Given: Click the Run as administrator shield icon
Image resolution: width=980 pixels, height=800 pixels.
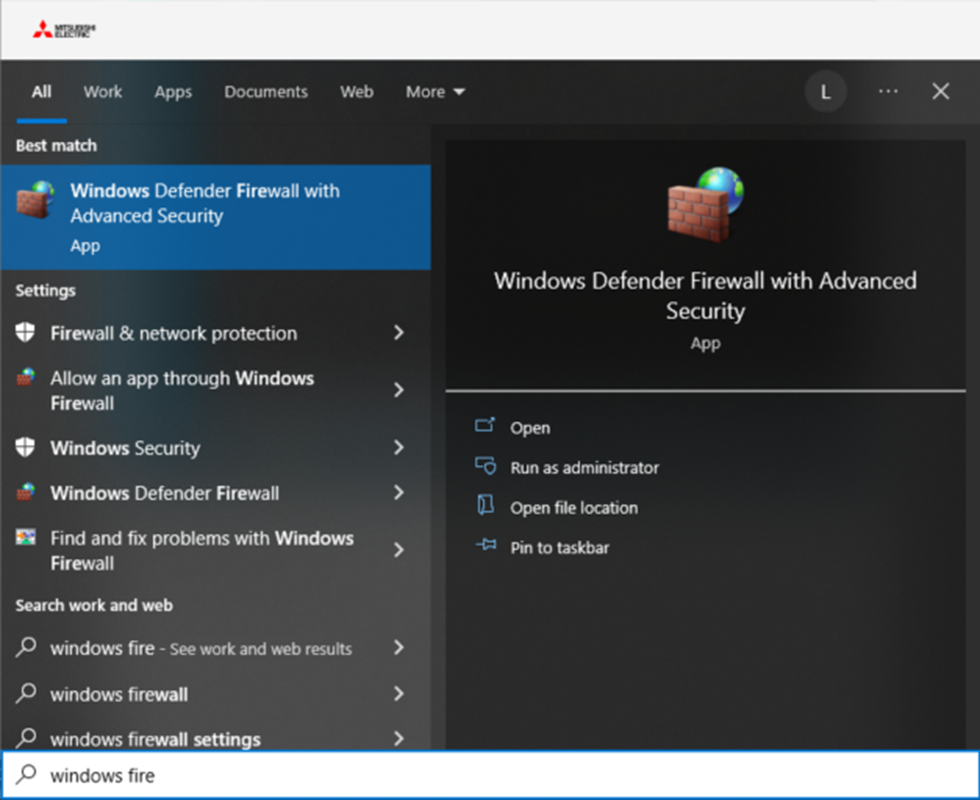Looking at the screenshot, I should point(485,466).
